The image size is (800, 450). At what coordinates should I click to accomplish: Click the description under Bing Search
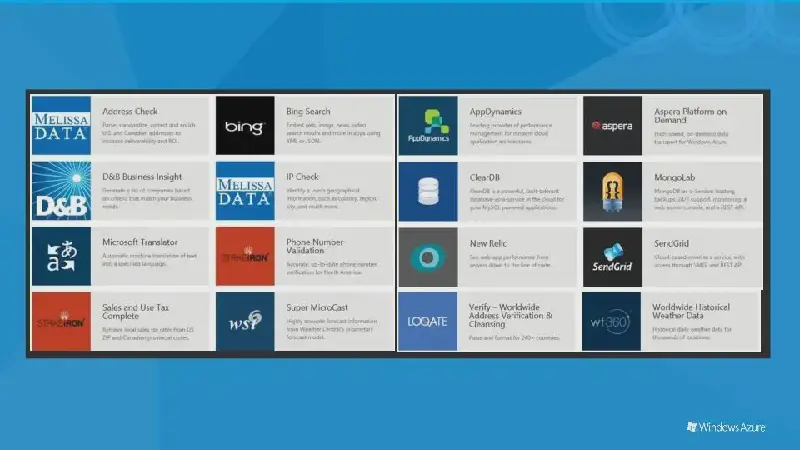333,133
